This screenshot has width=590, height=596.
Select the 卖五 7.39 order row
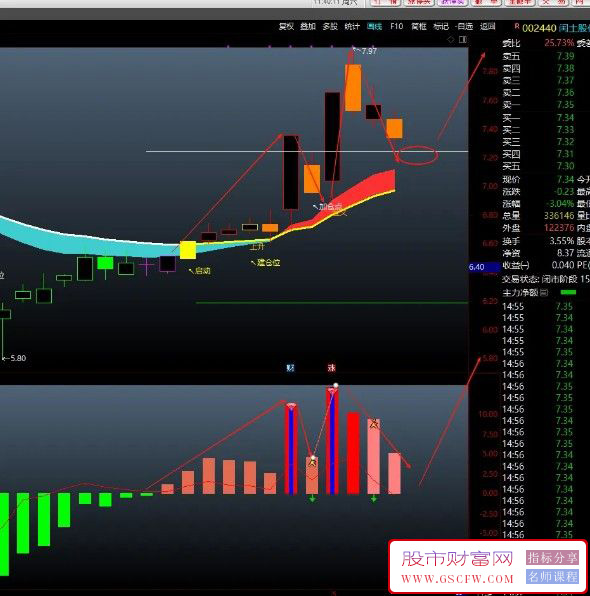pyautogui.click(x=538, y=56)
